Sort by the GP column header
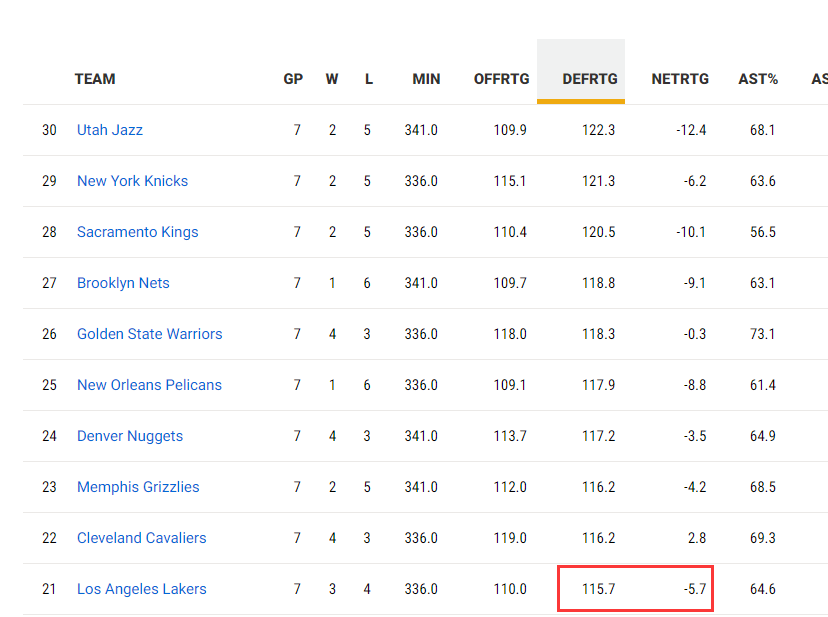Image resolution: width=828 pixels, height=617 pixels. pos(293,79)
